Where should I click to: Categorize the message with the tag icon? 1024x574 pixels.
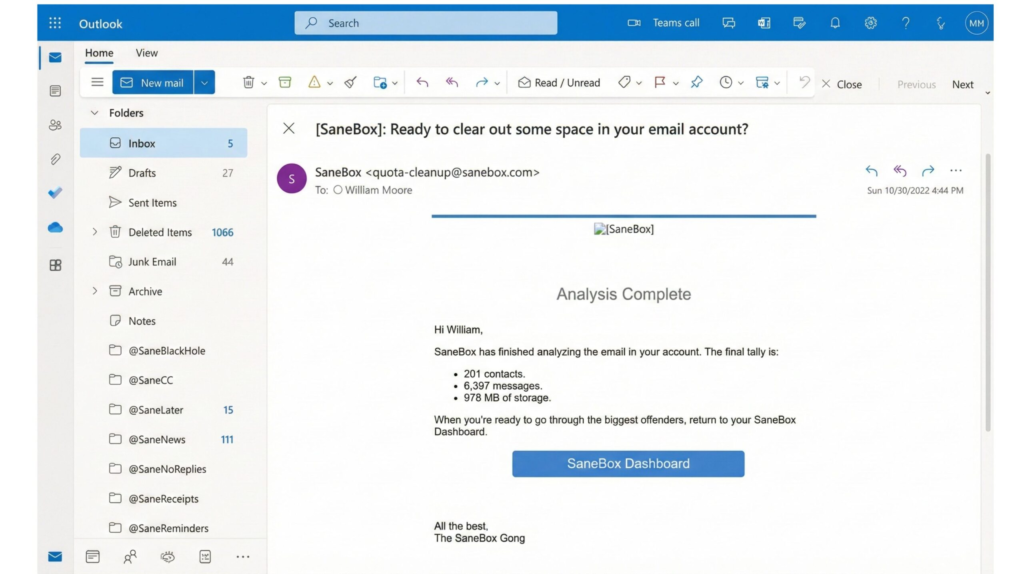point(624,82)
